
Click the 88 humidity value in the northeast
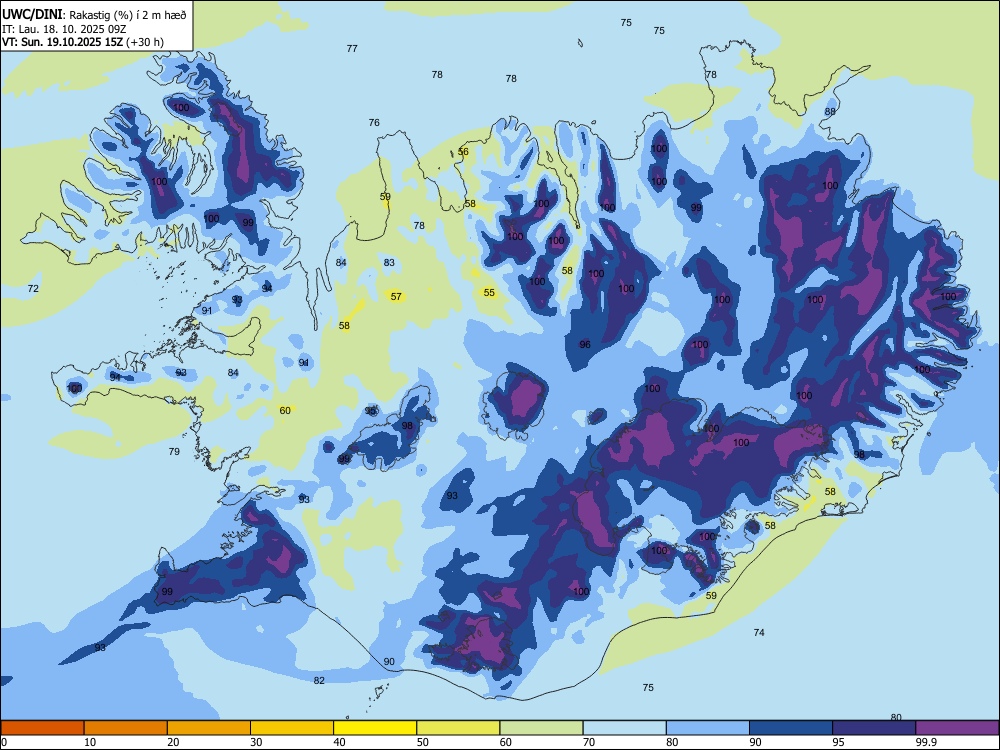coord(830,112)
